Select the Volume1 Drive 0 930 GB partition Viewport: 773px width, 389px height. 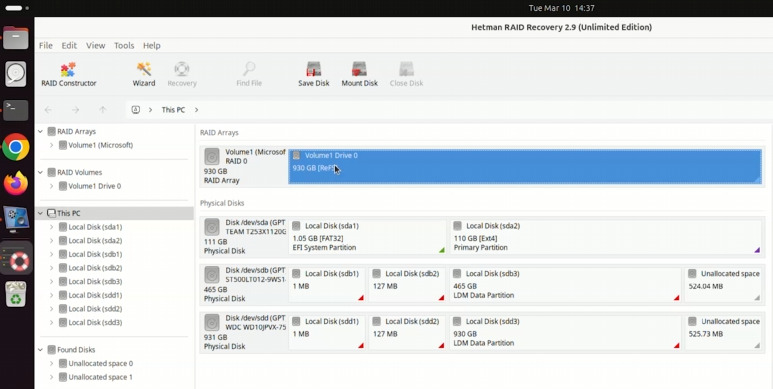pos(525,167)
